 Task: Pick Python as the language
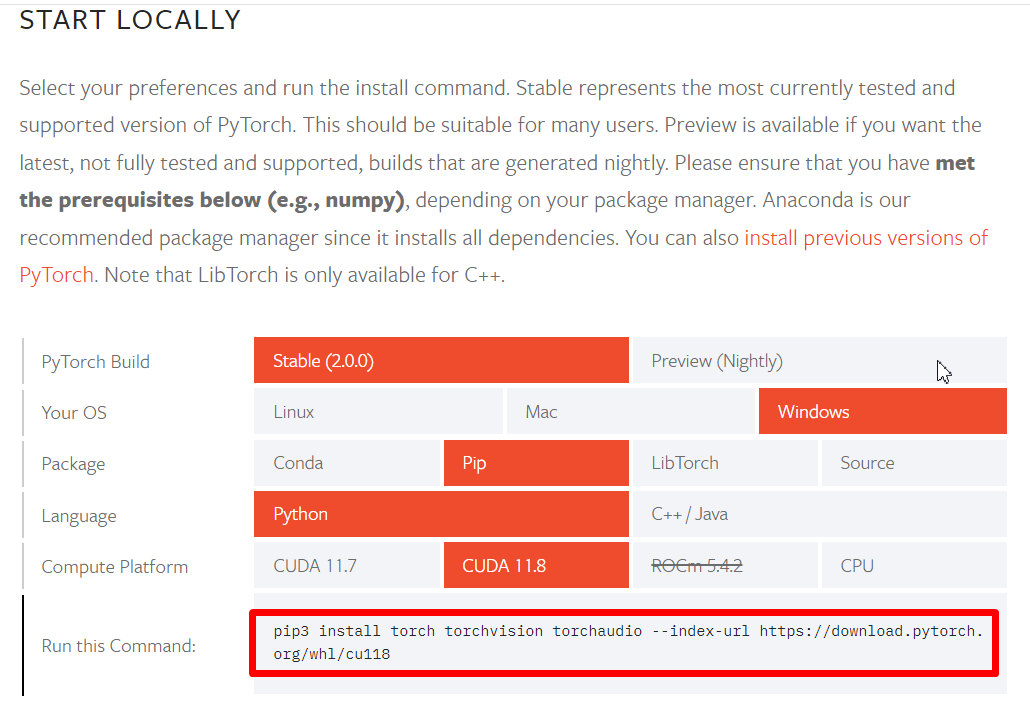(x=441, y=514)
